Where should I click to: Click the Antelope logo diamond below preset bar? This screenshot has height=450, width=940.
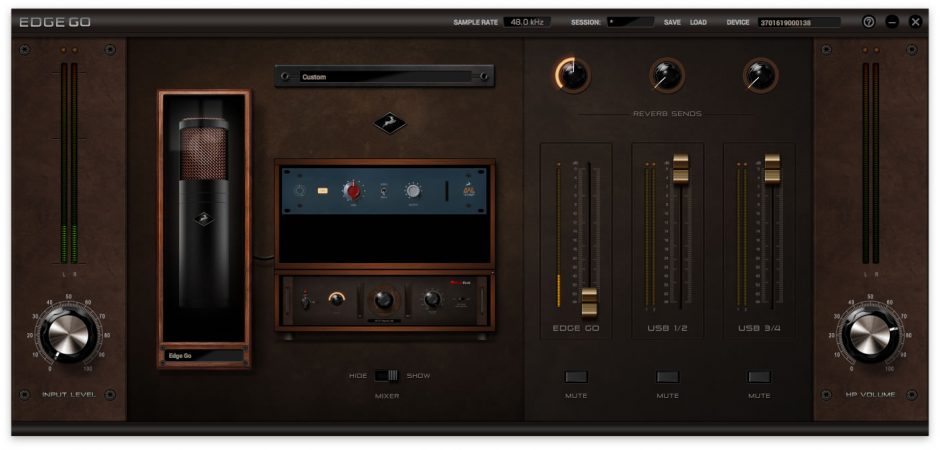389,123
